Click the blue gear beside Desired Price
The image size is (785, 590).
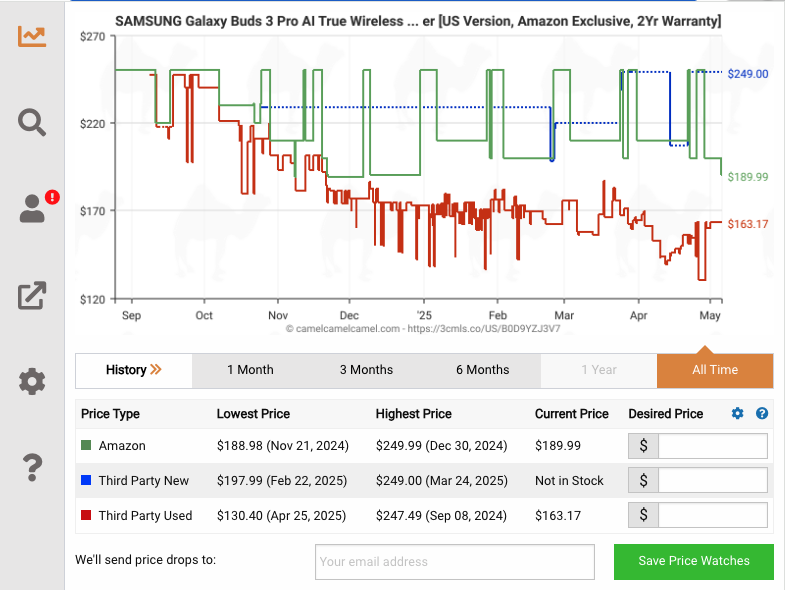pyautogui.click(x=738, y=414)
